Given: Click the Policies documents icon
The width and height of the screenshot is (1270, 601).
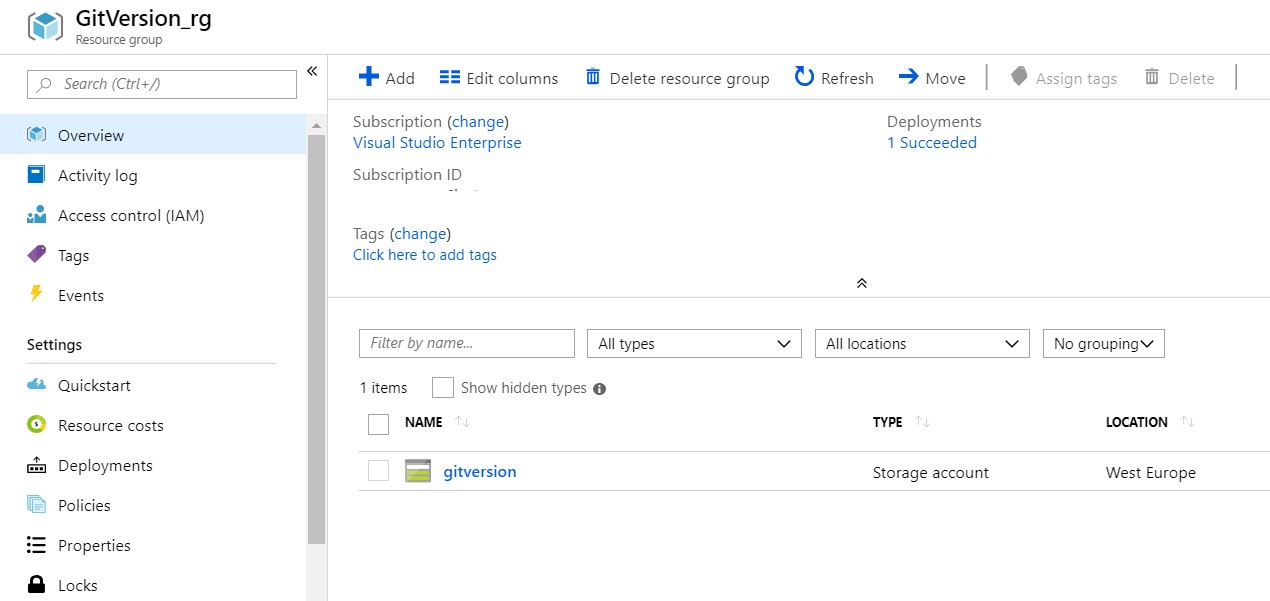Looking at the screenshot, I should click(37, 505).
